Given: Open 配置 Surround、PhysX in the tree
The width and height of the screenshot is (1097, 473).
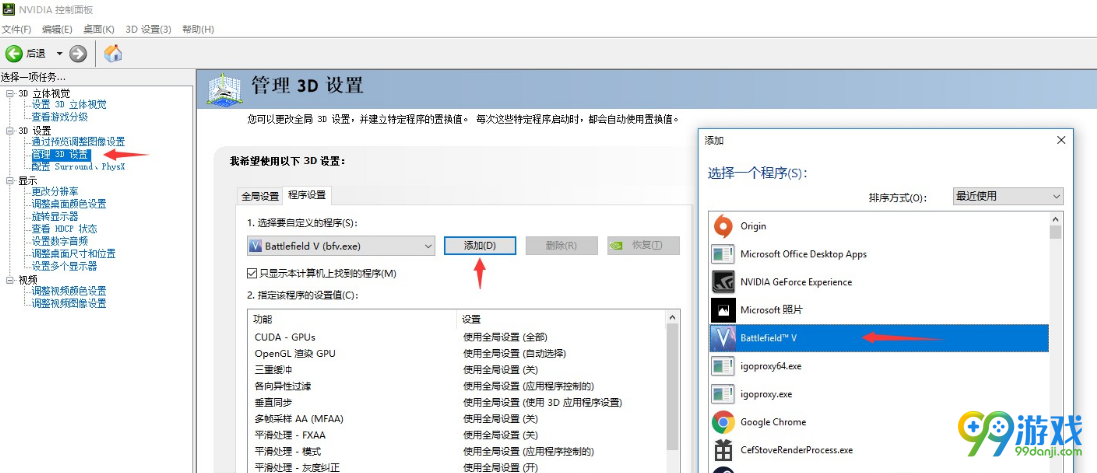Looking at the screenshot, I should [78, 167].
